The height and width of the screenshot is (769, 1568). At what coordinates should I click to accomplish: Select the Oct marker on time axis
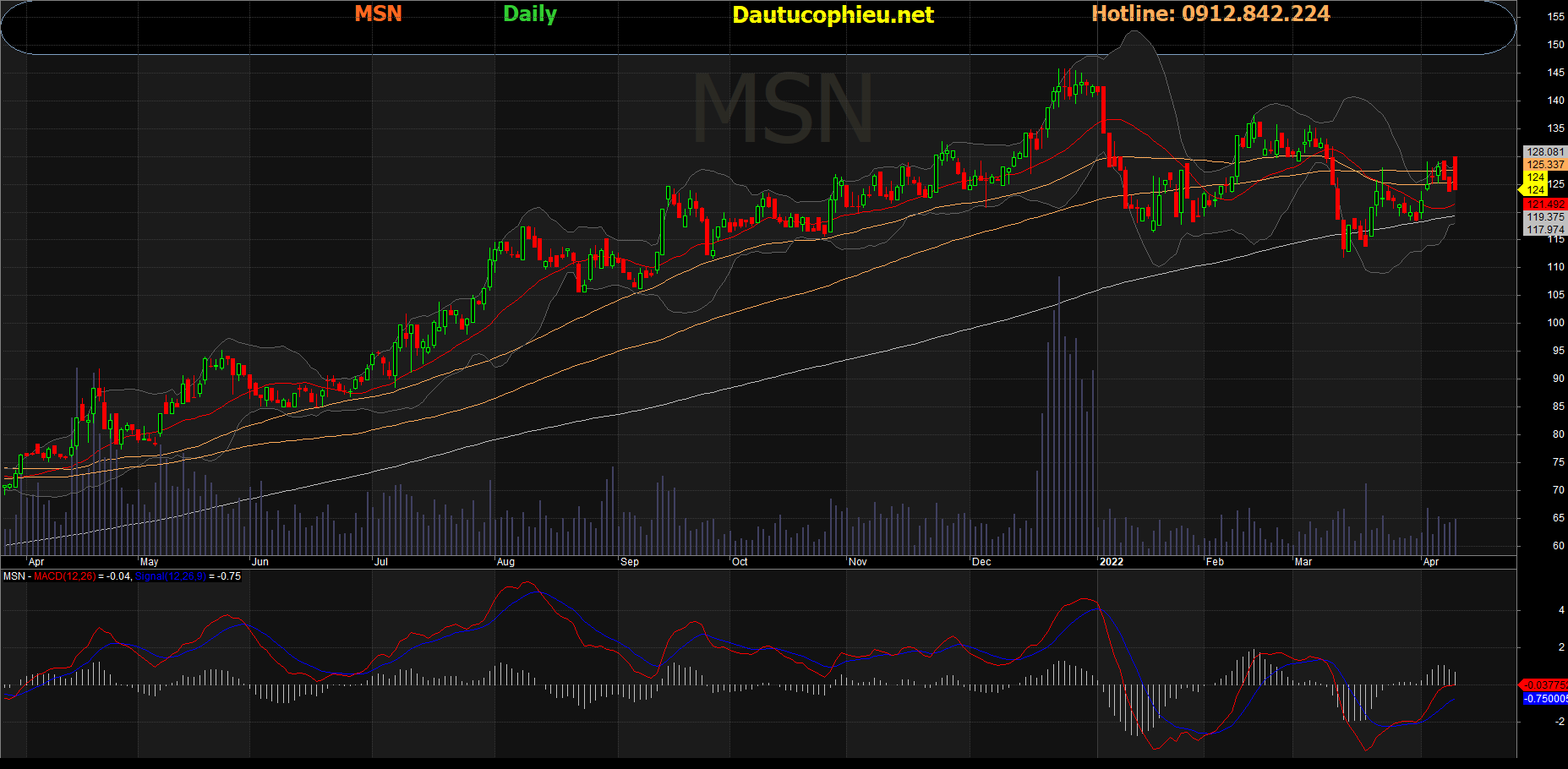coord(740,562)
